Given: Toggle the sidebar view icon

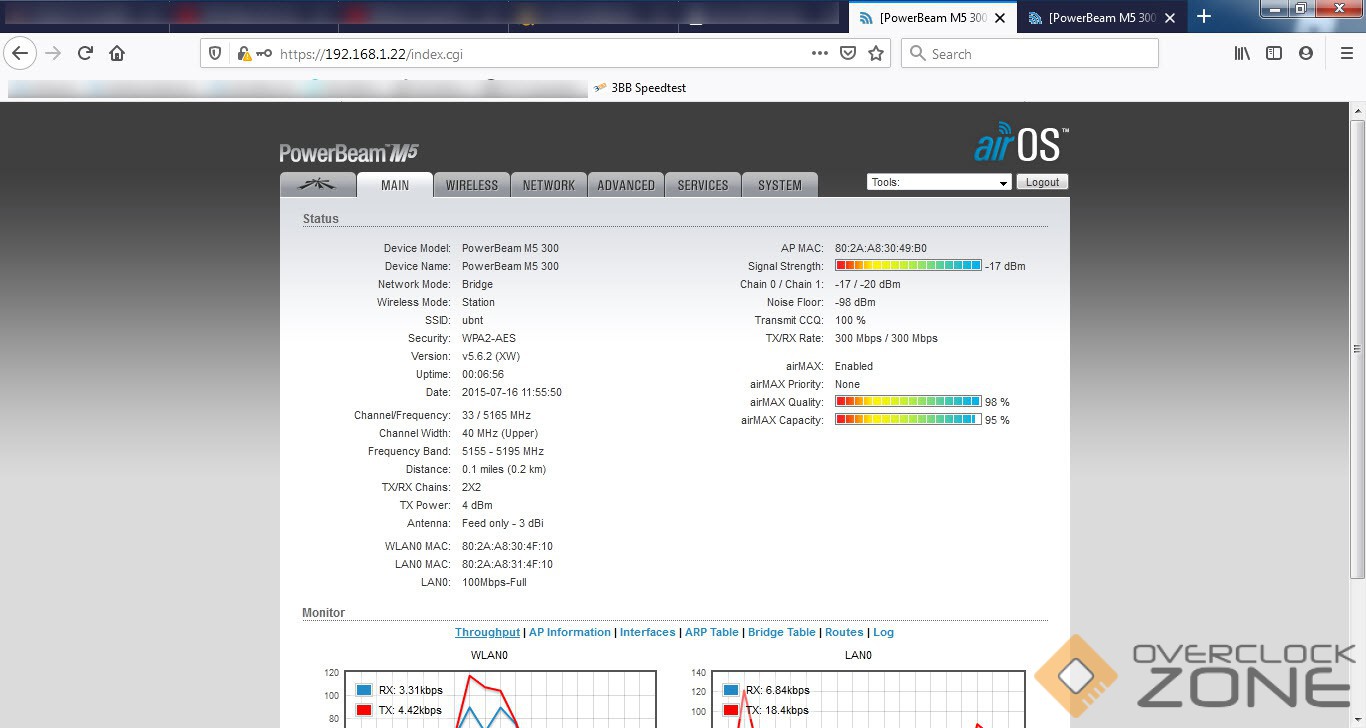Looking at the screenshot, I should [x=1274, y=54].
